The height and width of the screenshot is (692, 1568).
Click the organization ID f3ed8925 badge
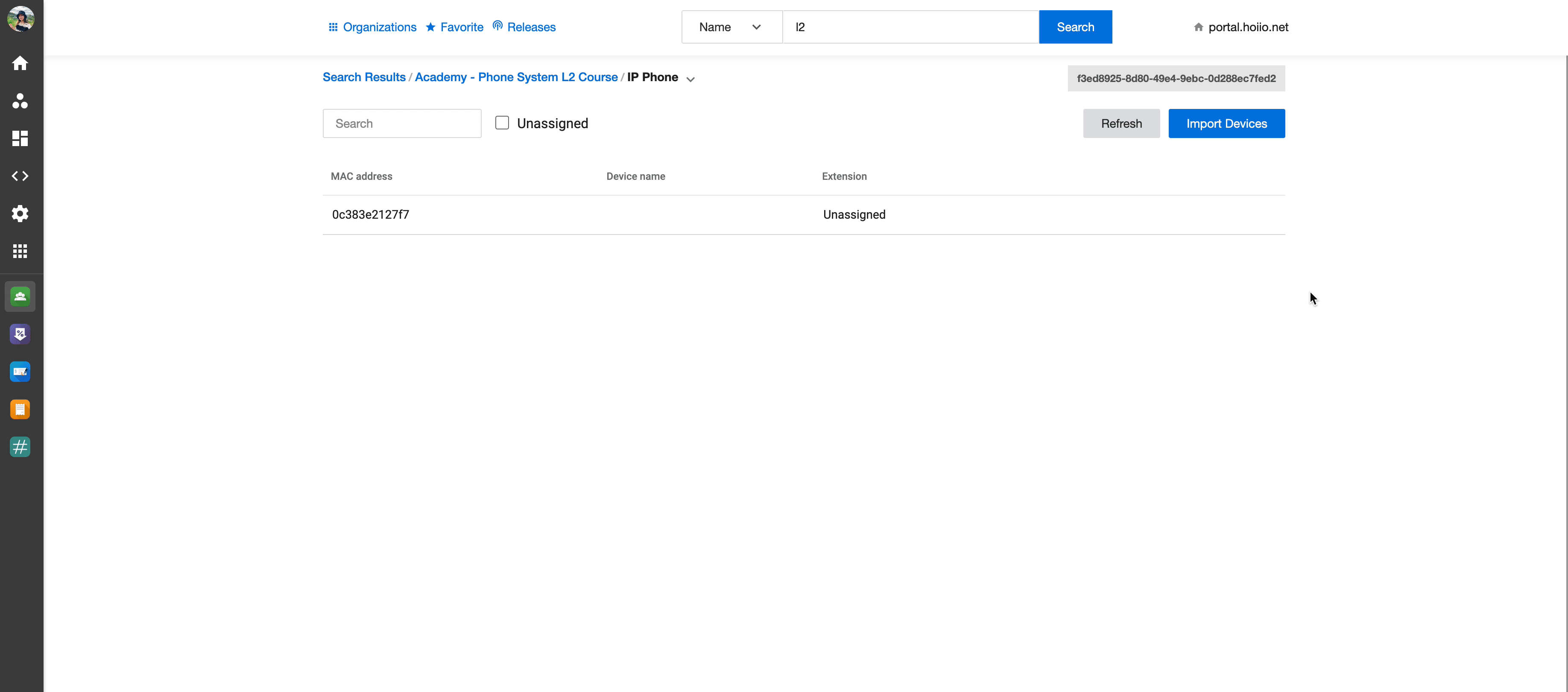coord(1176,79)
